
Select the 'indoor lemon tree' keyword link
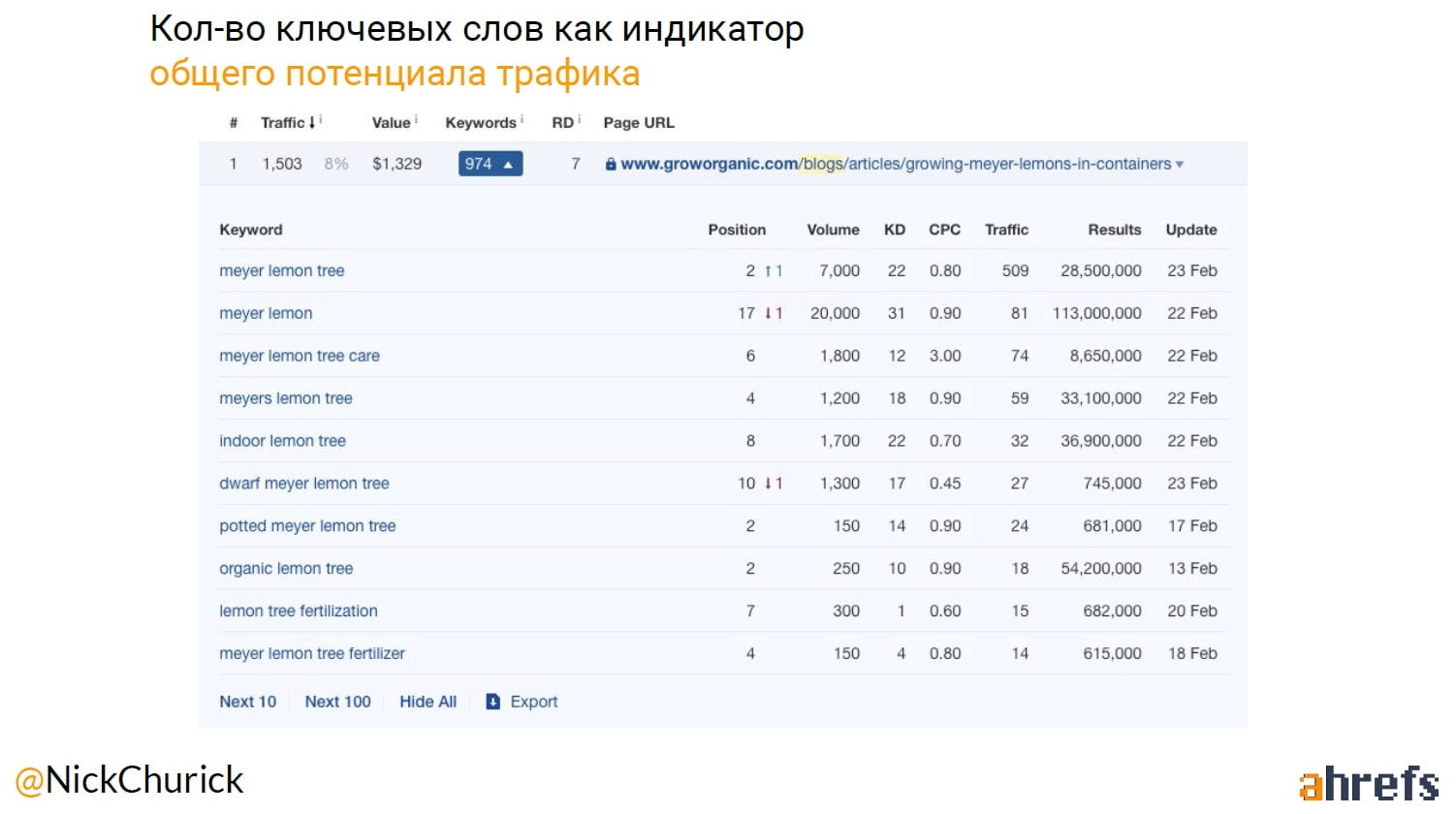(x=282, y=441)
